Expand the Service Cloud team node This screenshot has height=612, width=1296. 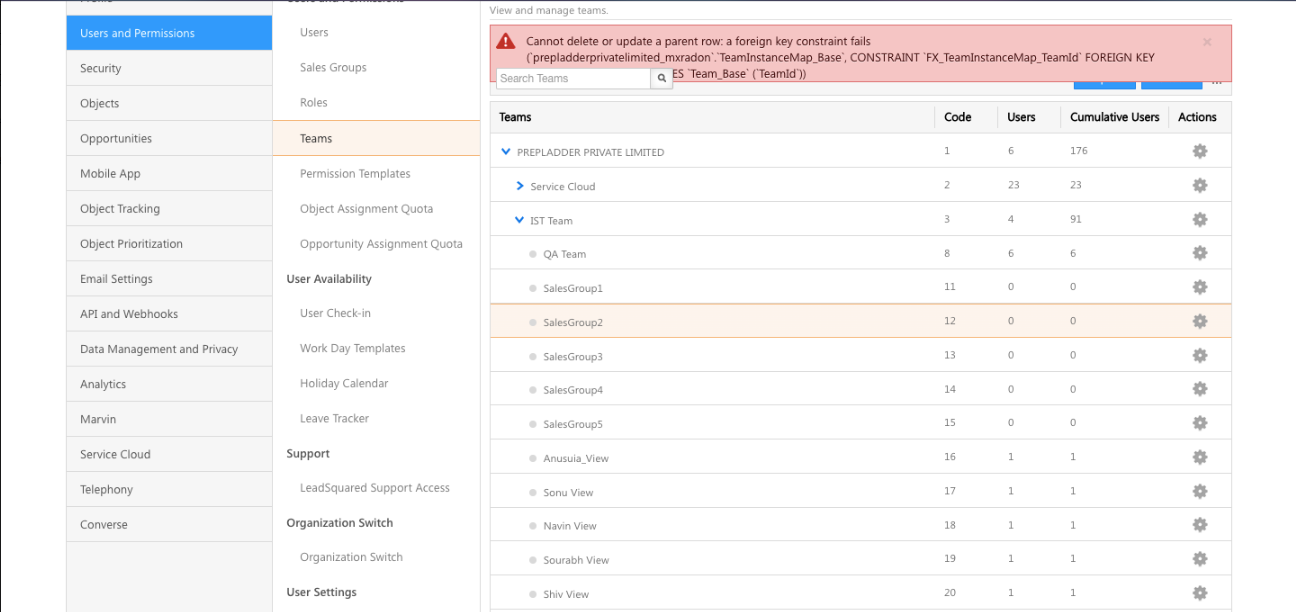coord(520,186)
